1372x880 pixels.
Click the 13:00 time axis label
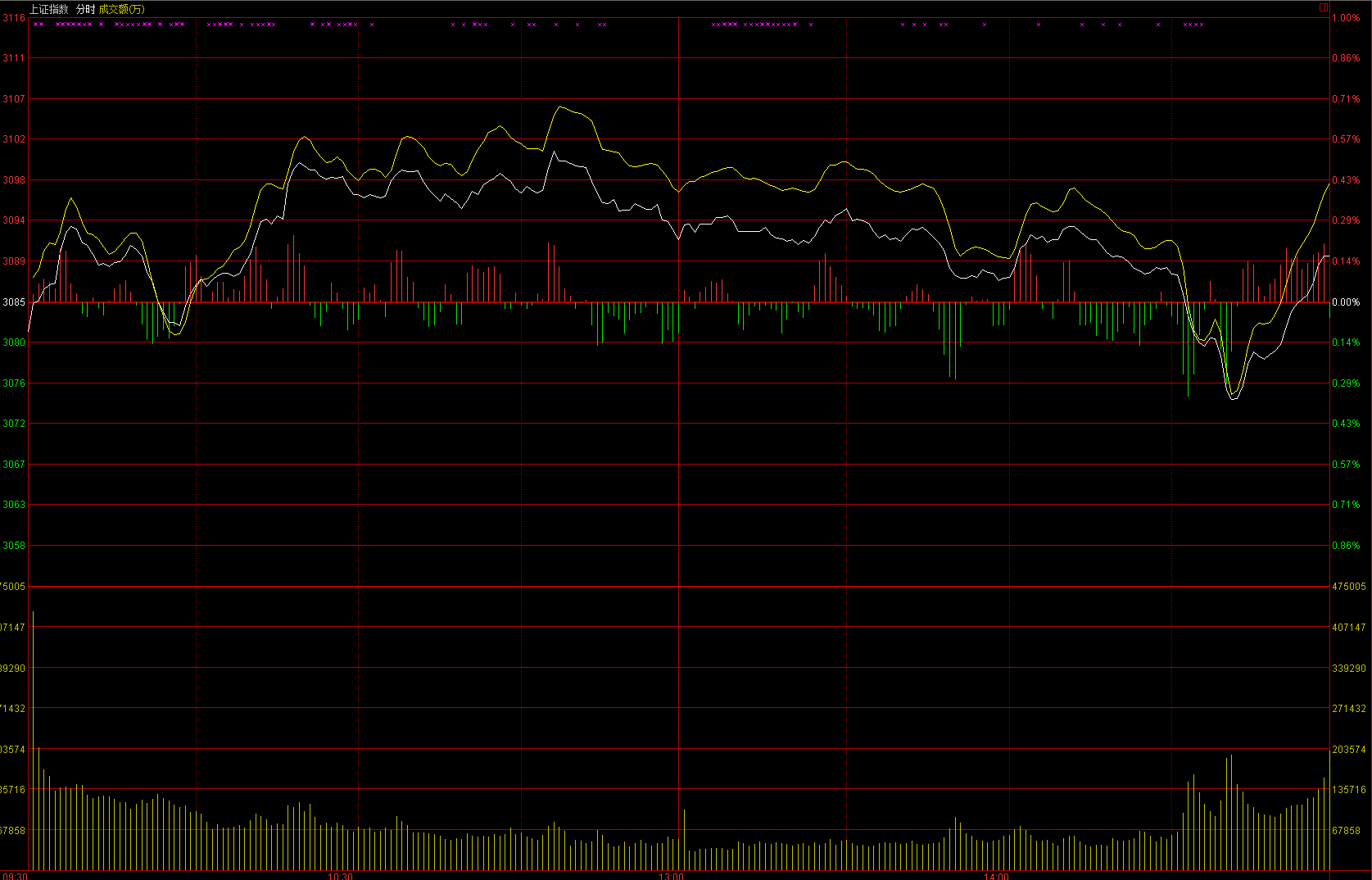click(671, 876)
